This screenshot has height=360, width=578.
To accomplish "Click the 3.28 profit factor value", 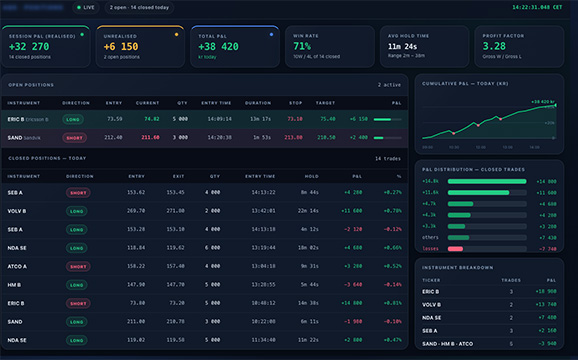I will tap(494, 46).
